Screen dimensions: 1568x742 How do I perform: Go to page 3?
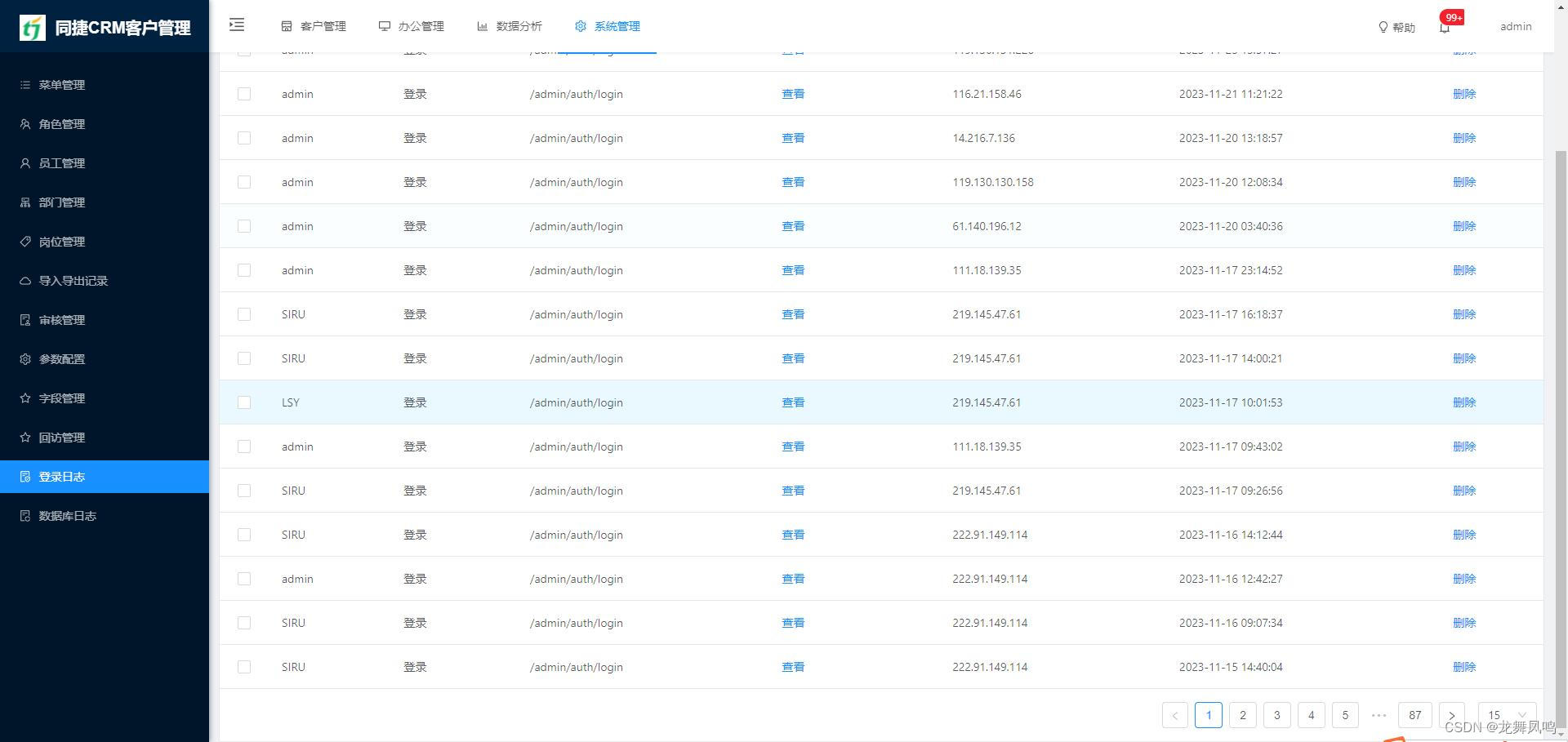point(1277,715)
